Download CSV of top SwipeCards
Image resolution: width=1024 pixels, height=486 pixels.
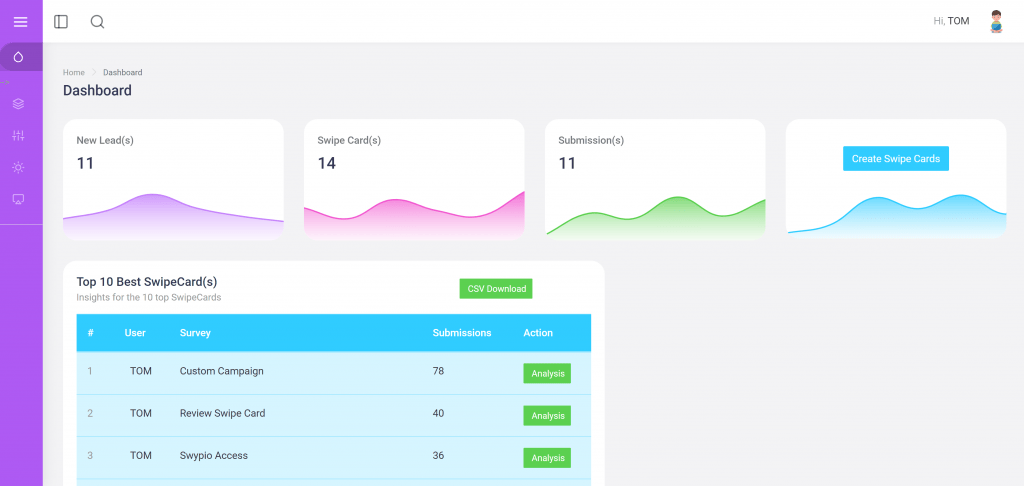click(496, 289)
